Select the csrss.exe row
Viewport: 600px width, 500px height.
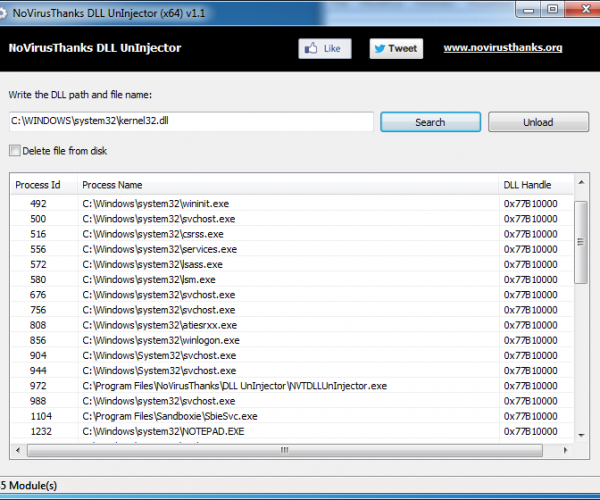point(292,234)
